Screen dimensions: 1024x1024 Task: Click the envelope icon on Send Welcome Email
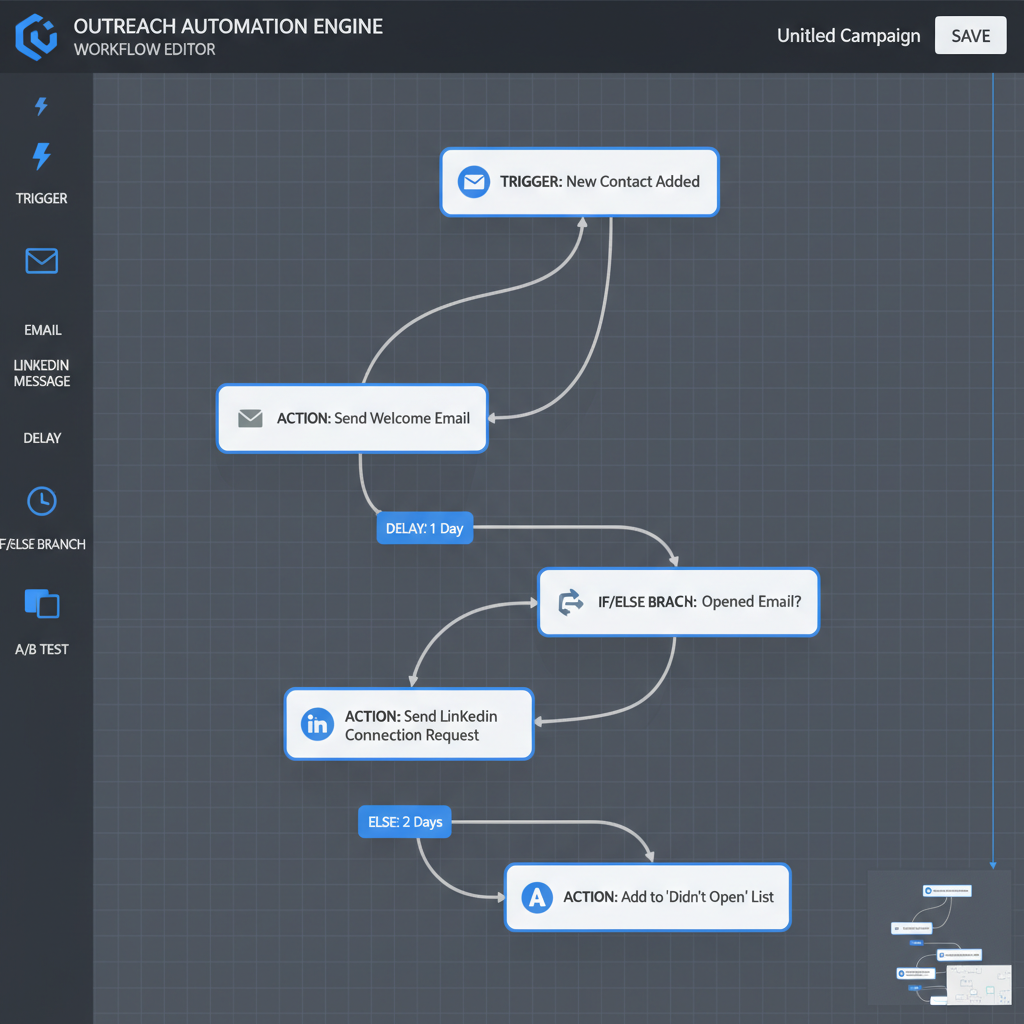tap(250, 418)
